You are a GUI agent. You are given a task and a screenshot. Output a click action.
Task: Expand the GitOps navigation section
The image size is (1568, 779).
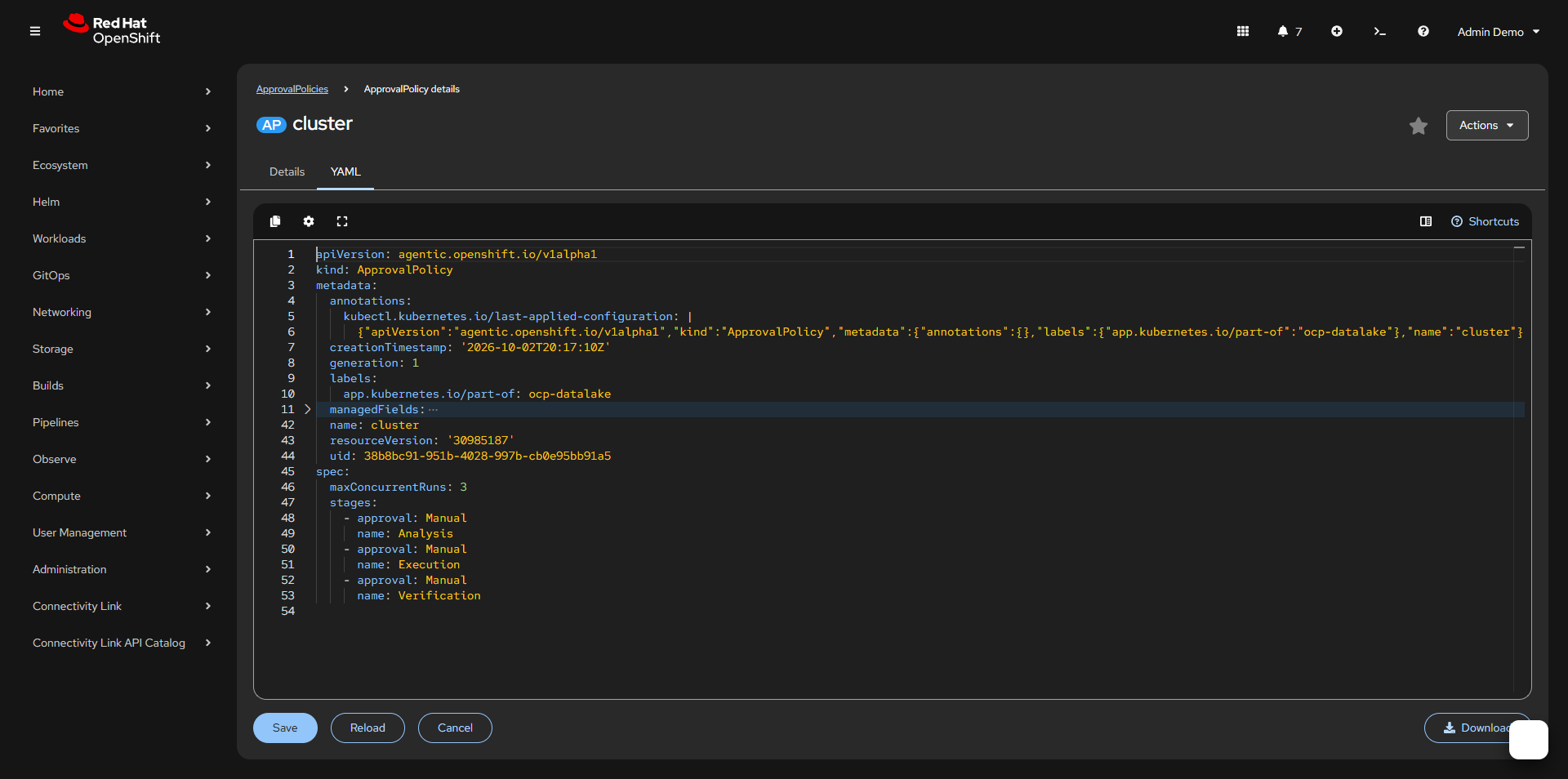coord(122,275)
